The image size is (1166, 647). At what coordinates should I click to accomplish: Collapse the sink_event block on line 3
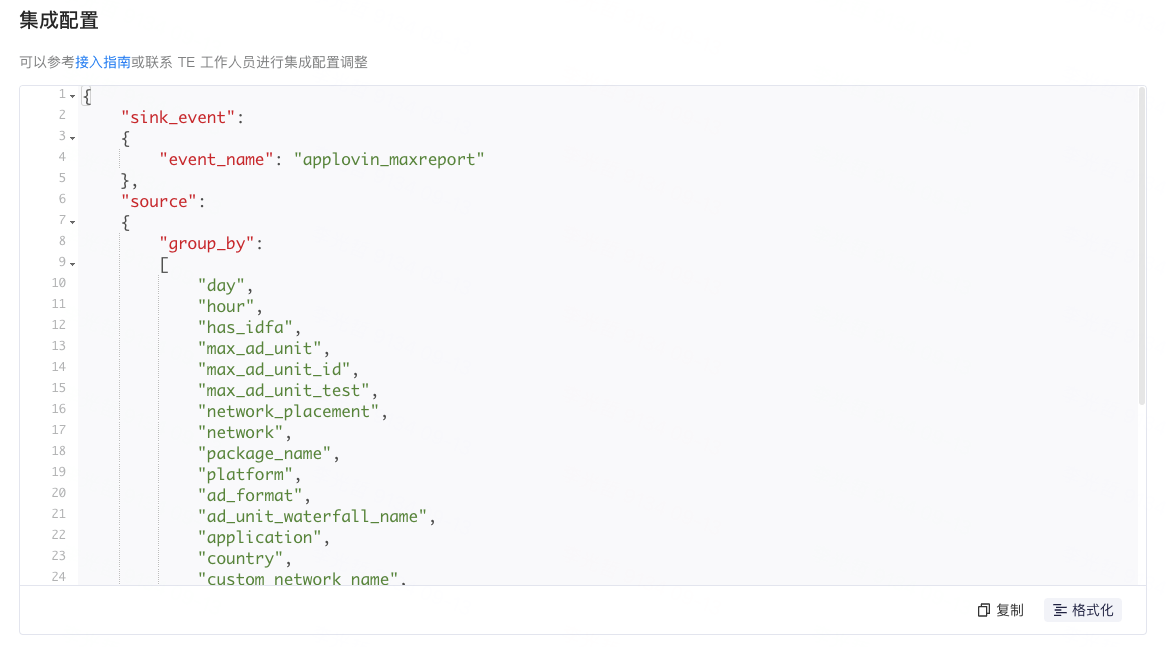point(71,136)
